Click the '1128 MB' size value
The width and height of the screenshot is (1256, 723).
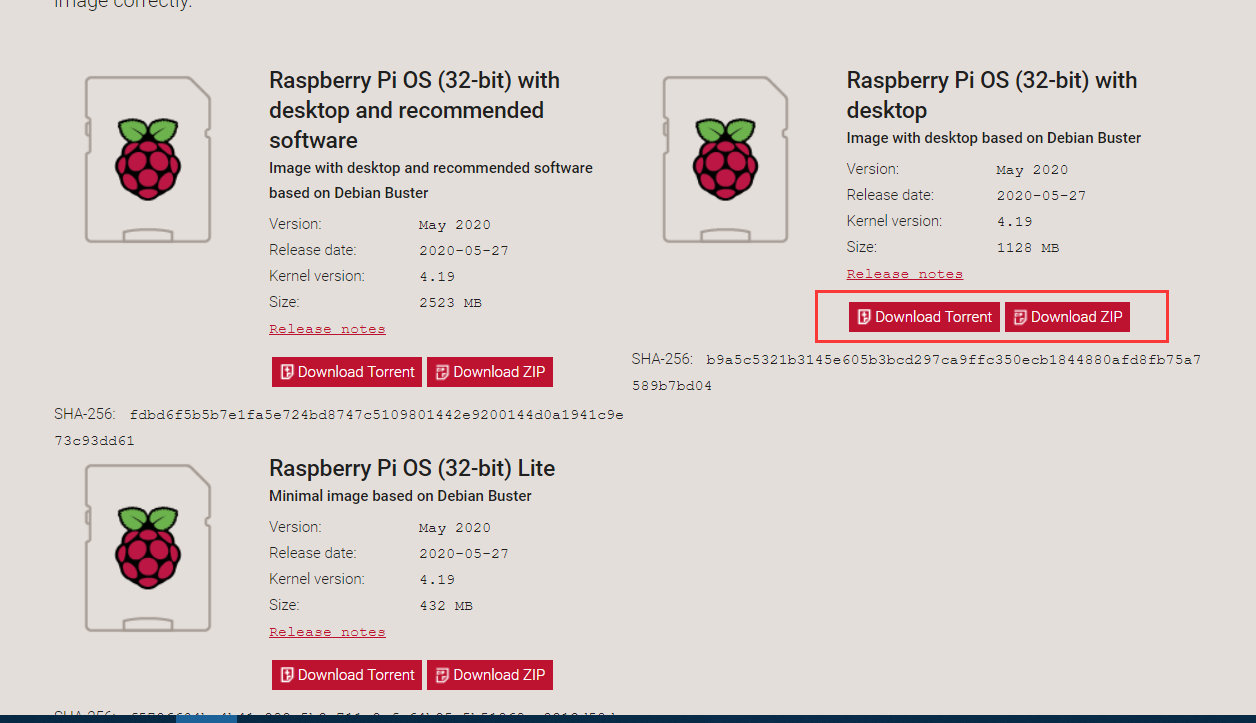pos(1028,248)
